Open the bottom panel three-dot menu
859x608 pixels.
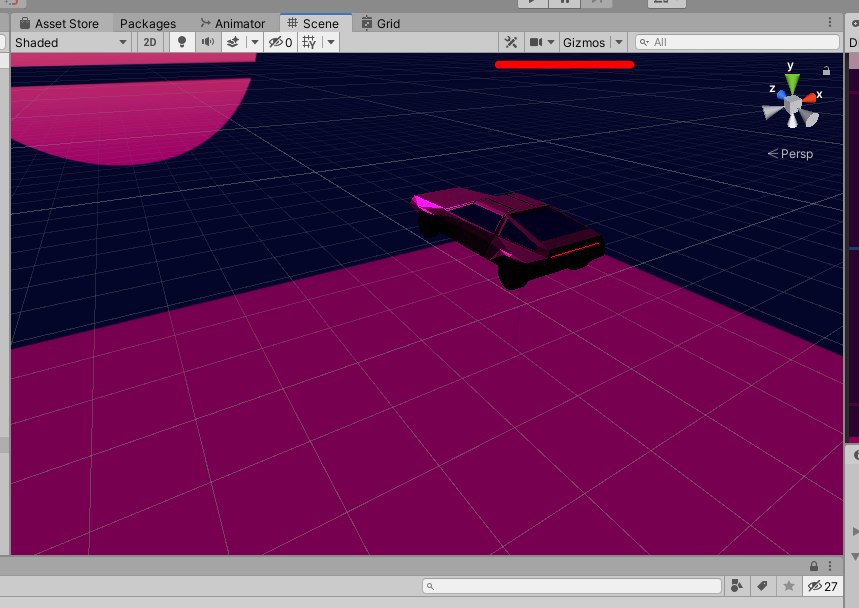coord(830,566)
